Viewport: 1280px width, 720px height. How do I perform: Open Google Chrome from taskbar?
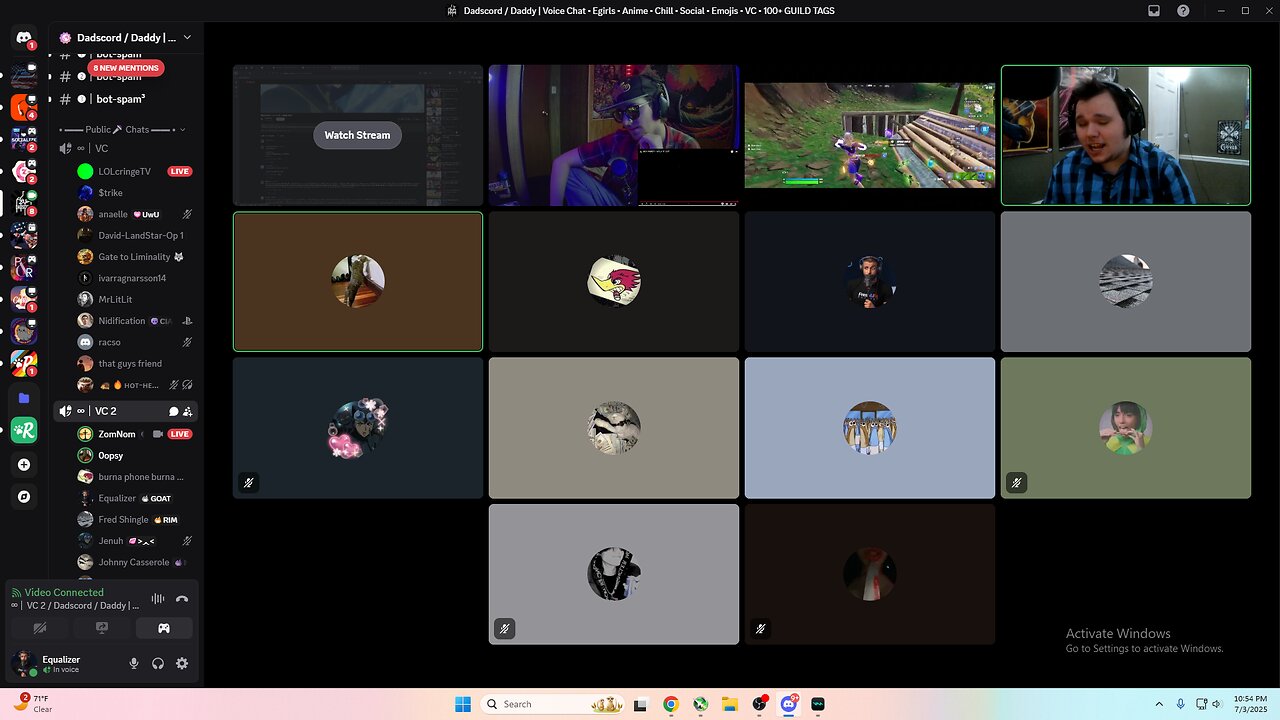[x=671, y=704]
